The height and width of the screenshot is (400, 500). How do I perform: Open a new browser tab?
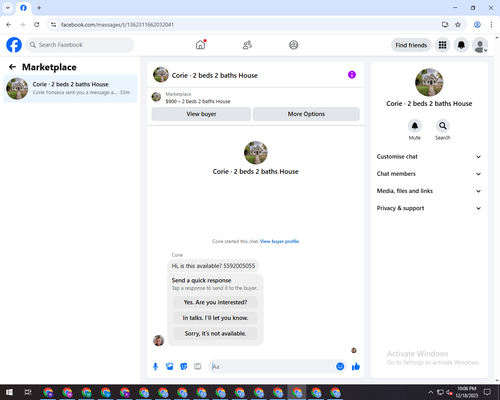click(39, 8)
